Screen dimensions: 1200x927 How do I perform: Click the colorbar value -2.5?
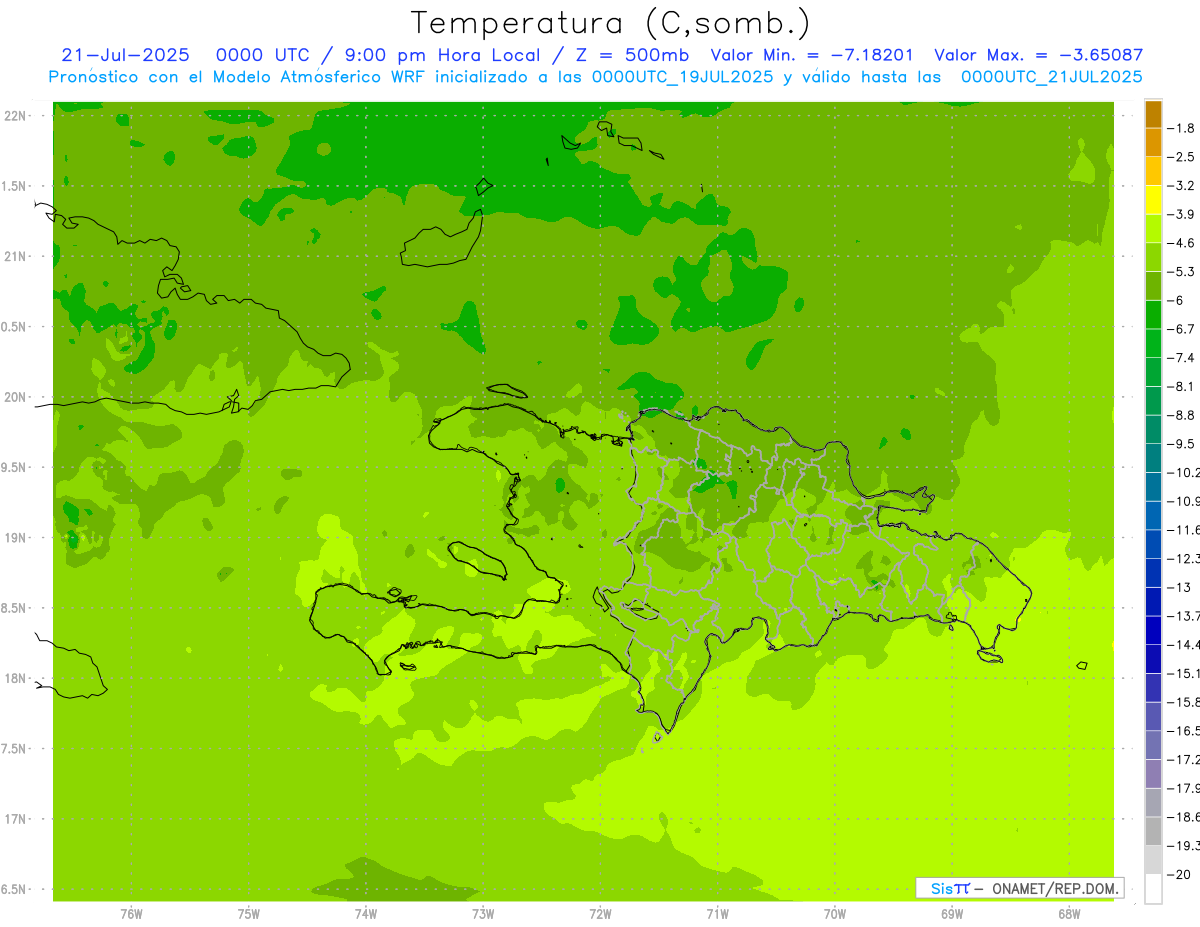point(1181,157)
